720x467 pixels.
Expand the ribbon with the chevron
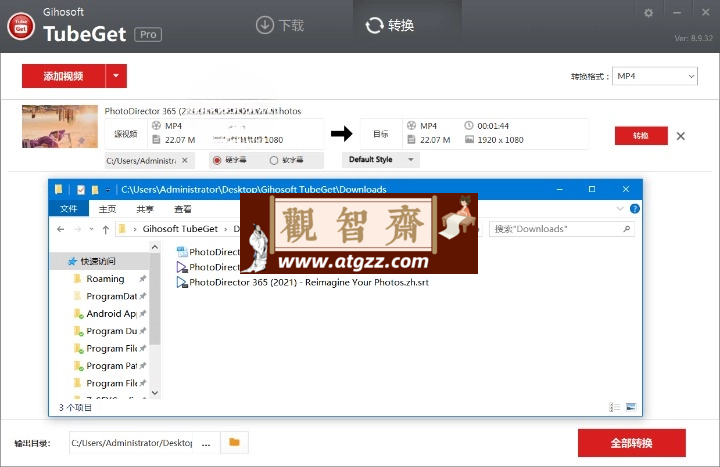tap(620, 209)
